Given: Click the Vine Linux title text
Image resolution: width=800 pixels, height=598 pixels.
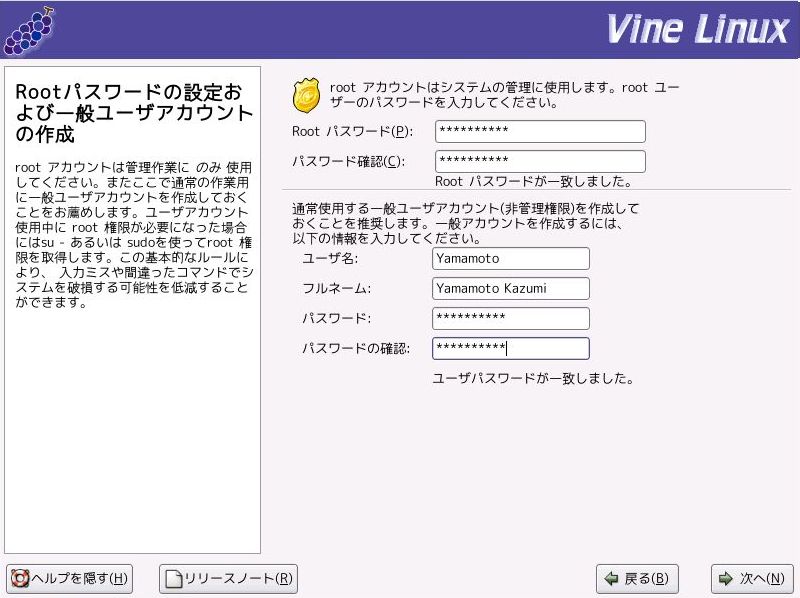Looking at the screenshot, I should [x=697, y=29].
